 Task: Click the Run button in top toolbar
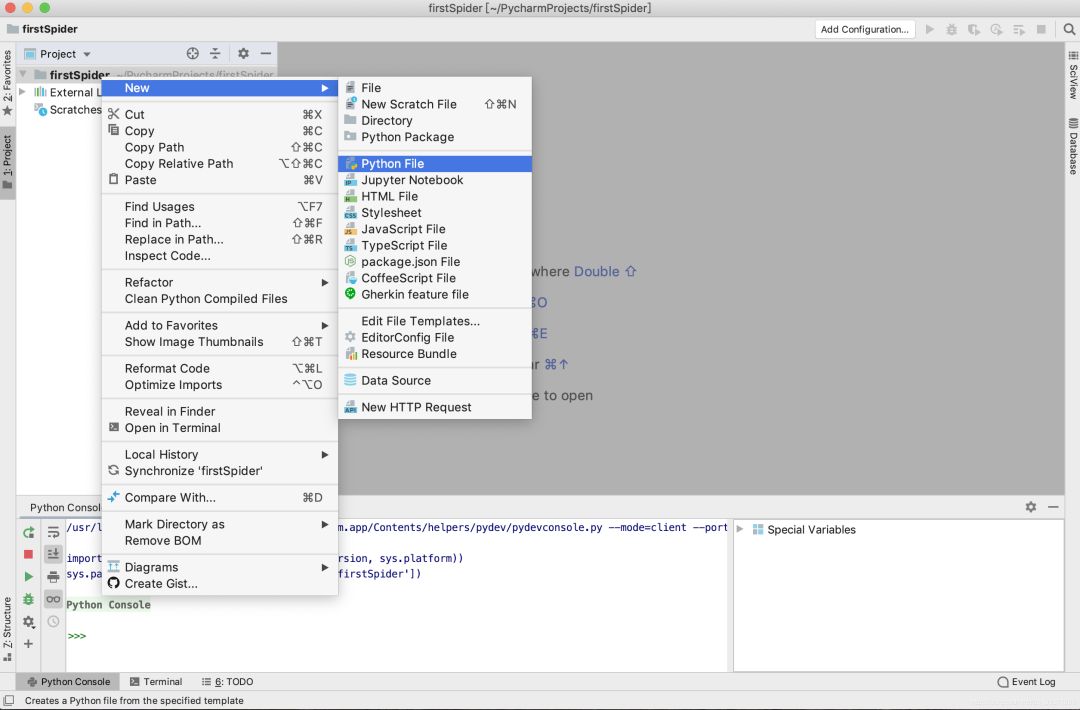[x=930, y=29]
